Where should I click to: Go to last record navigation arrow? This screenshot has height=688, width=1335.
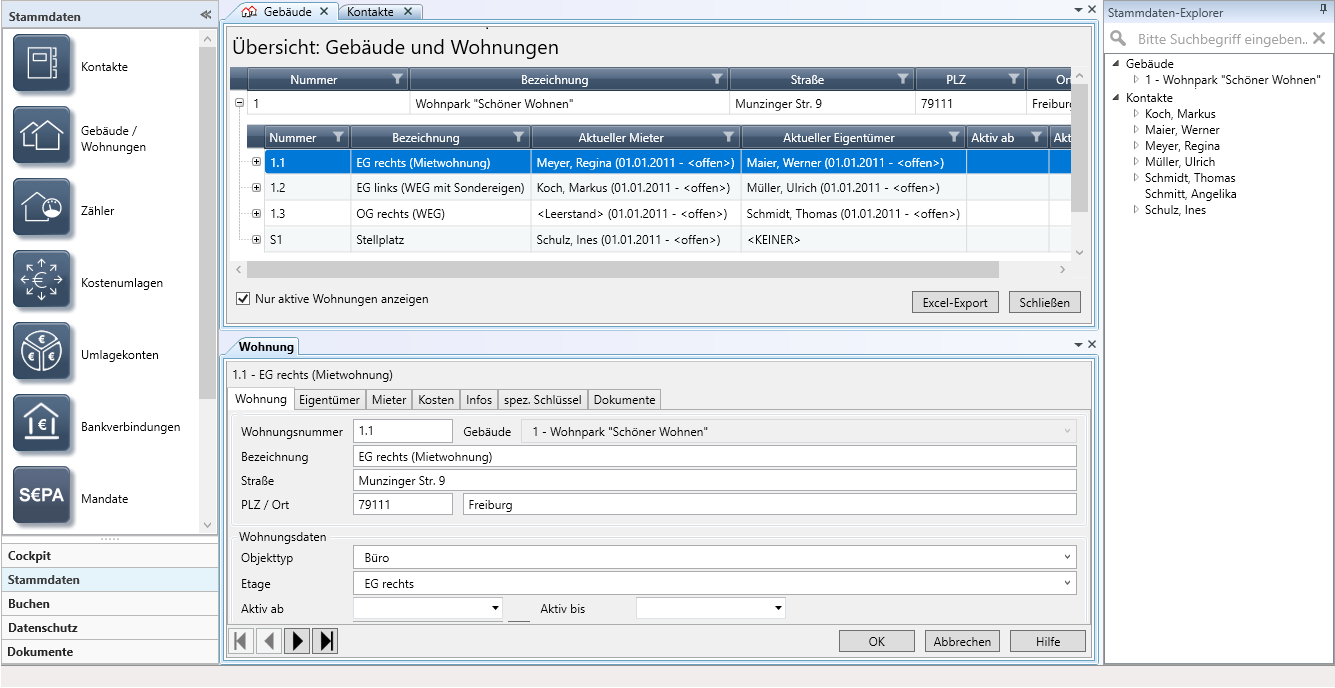point(324,641)
